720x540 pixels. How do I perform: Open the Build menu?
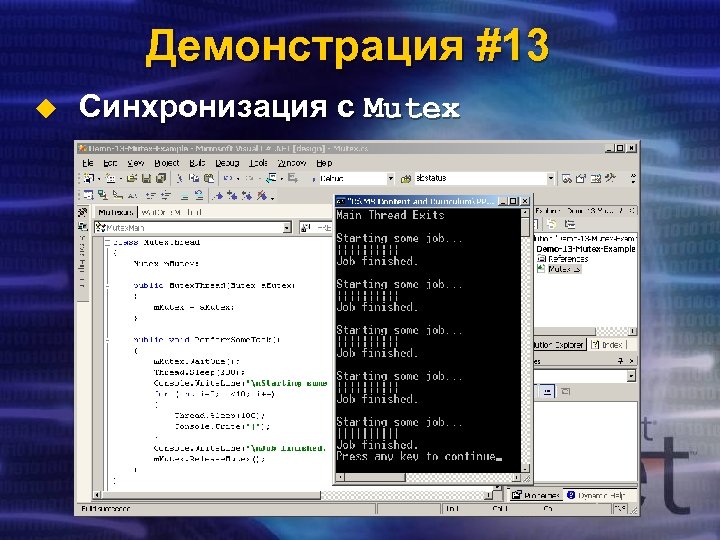(197, 163)
